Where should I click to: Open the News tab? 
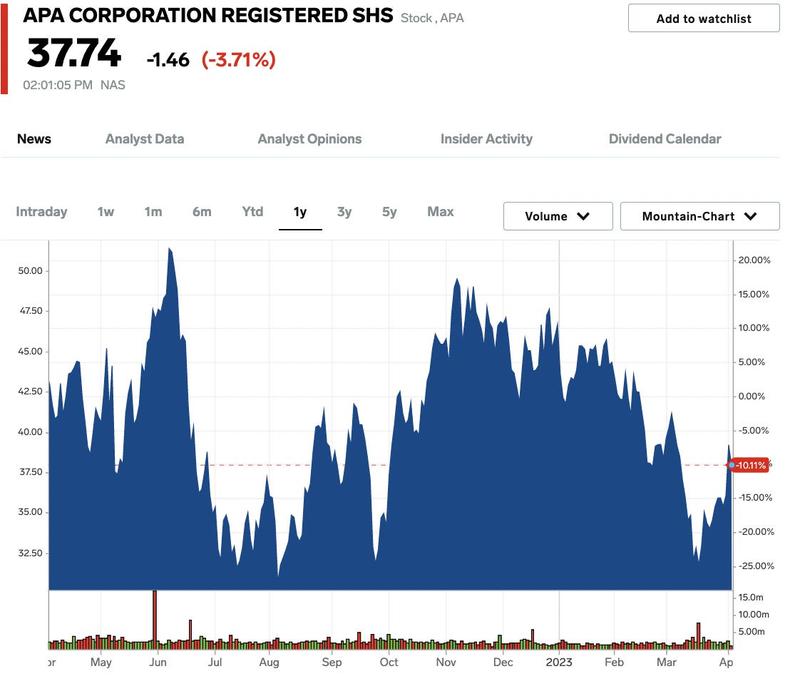[x=34, y=139]
